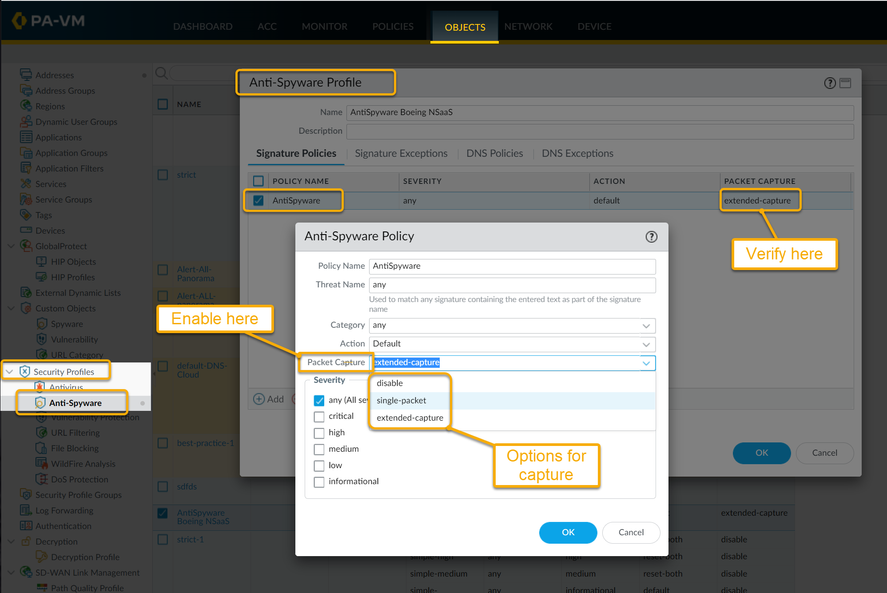Cancel the Anti-Spyware Policy dialog
This screenshot has height=593, width=887.
[630, 532]
